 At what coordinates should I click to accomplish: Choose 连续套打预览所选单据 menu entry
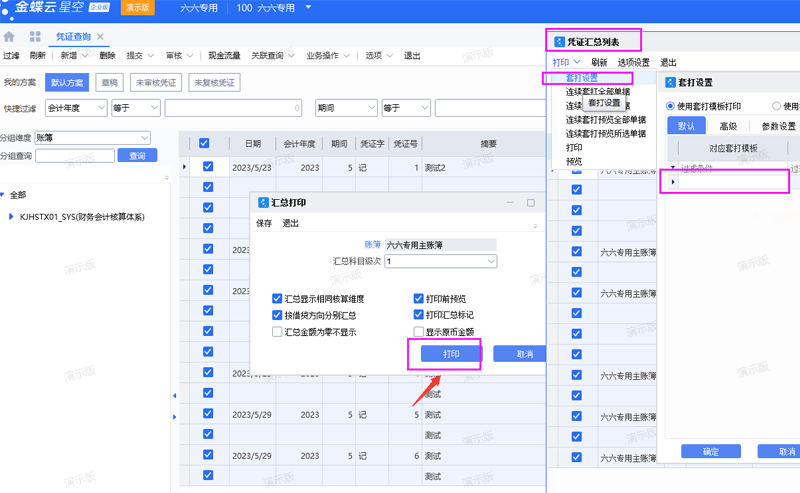coord(606,134)
